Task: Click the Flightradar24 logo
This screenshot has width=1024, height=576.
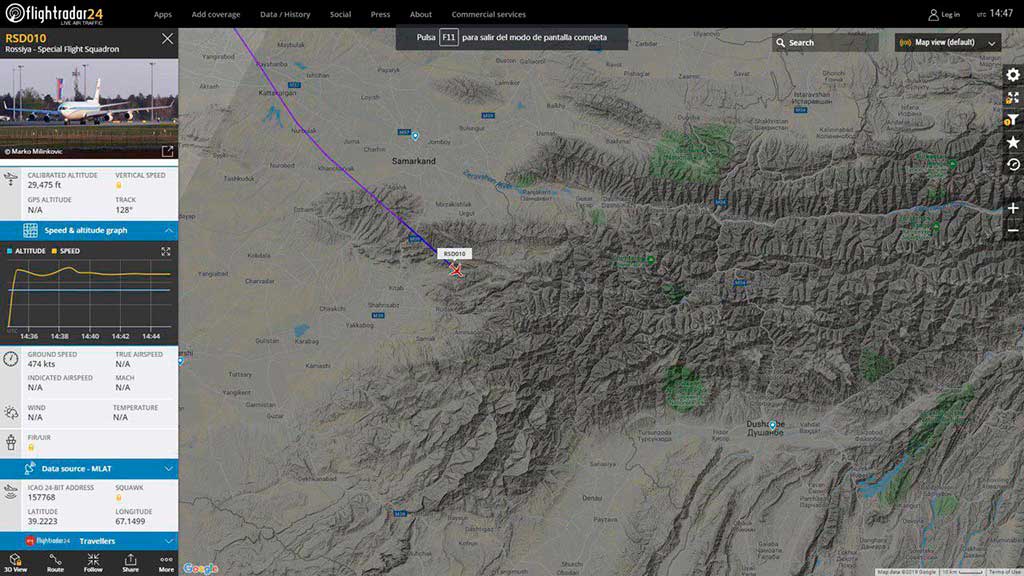Action: tap(54, 14)
